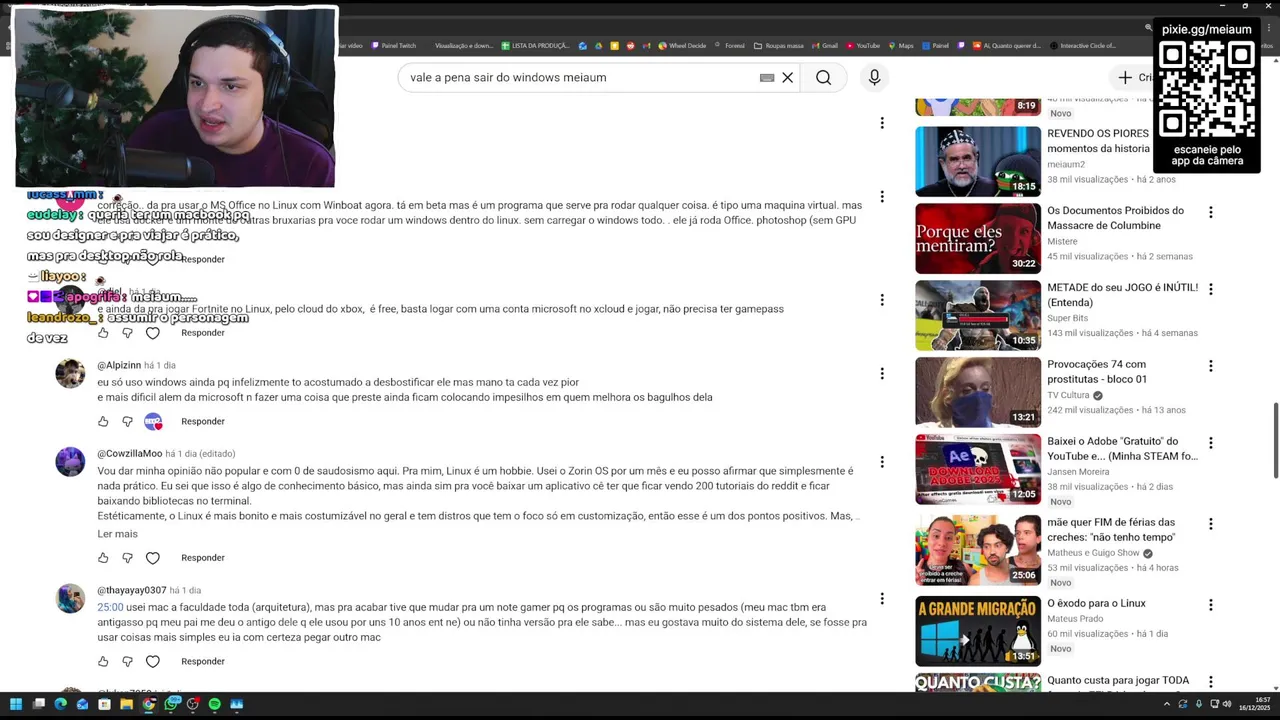Open Task View on taskbar
Viewport: 1280px width, 720px height.
click(38, 704)
